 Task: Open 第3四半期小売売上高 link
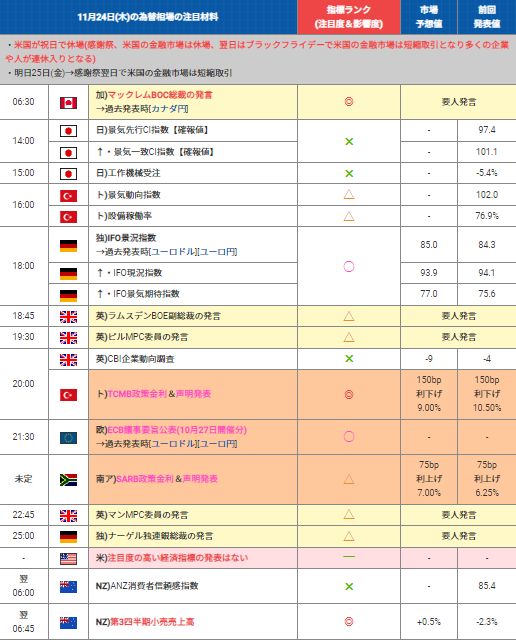coord(152,622)
